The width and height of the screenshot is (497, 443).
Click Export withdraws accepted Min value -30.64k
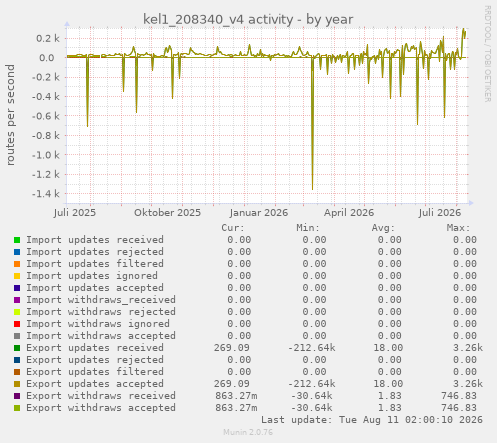pyautogui.click(x=312, y=408)
